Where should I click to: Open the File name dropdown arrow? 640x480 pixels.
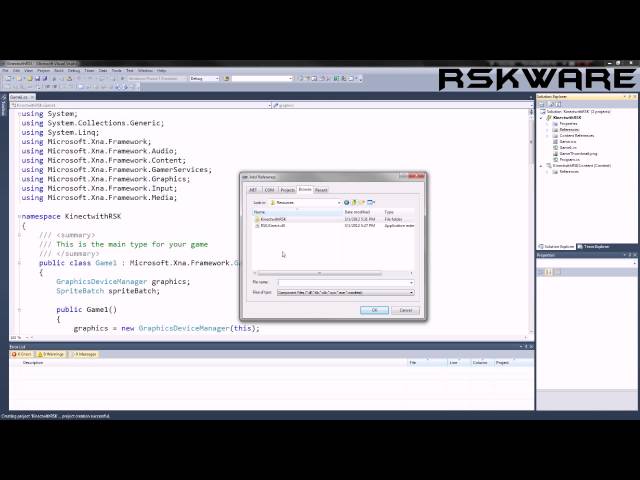point(411,282)
